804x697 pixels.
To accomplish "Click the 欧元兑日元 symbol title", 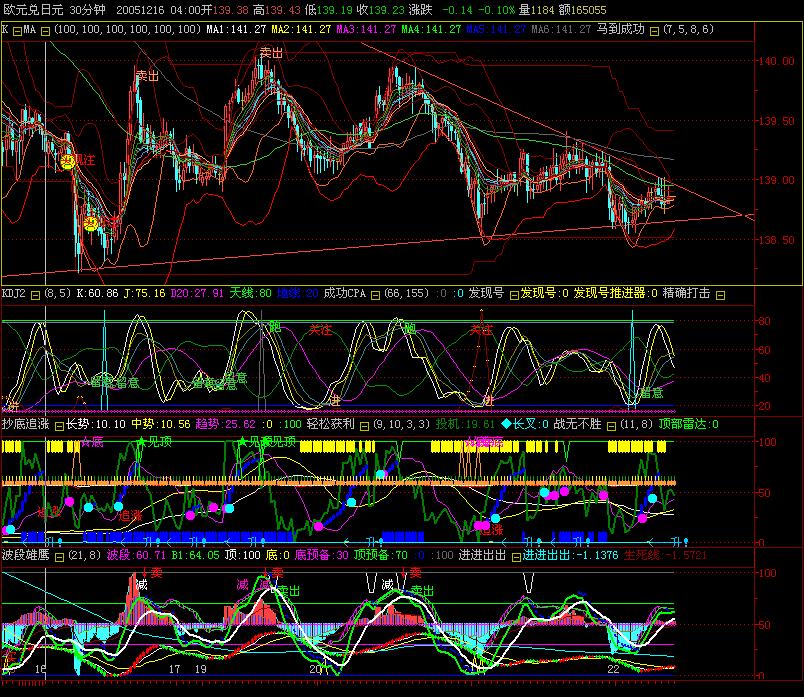I will point(33,10).
